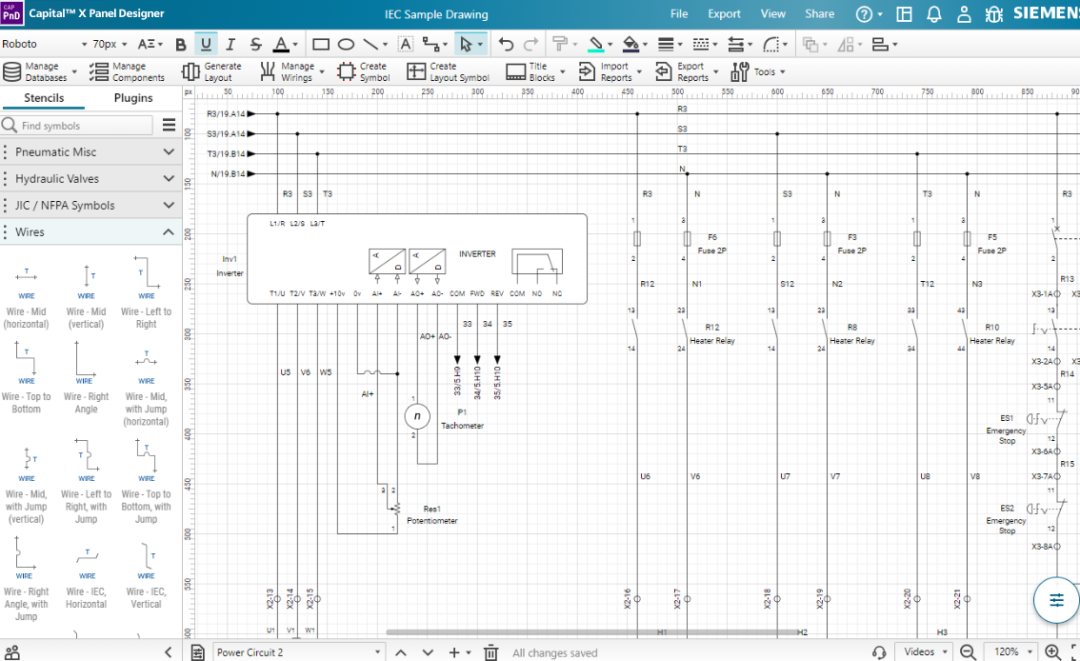The width and height of the screenshot is (1080, 661).
Task: Open the stencil list hamburger menu
Action: (x=169, y=125)
